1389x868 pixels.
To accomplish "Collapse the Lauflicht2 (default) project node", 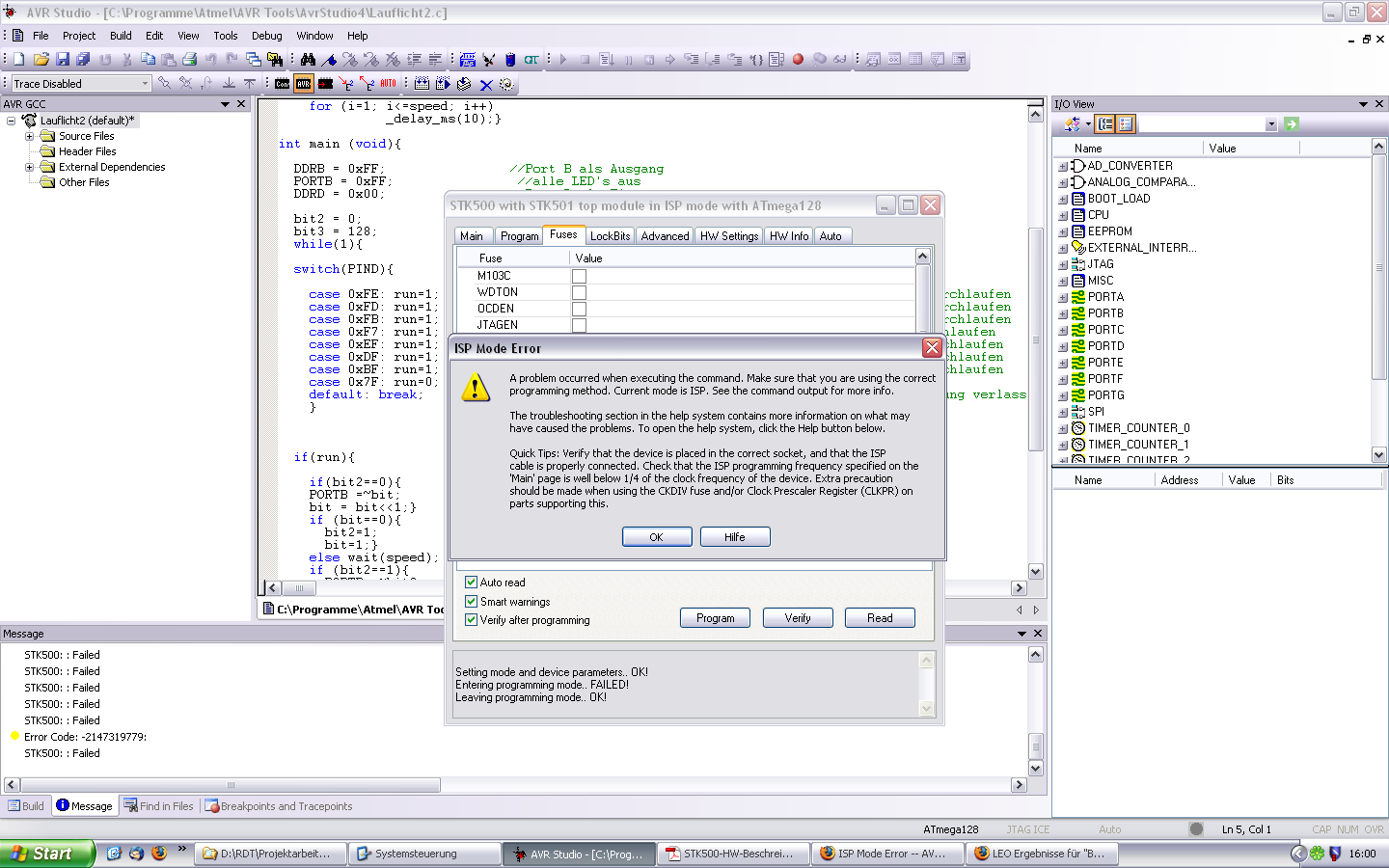I will pos(12,121).
